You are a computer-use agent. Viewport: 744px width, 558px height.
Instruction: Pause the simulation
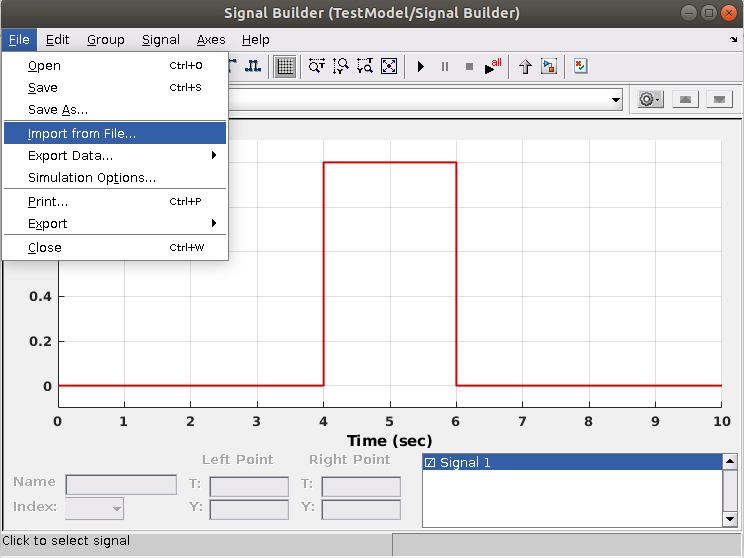[x=445, y=66]
